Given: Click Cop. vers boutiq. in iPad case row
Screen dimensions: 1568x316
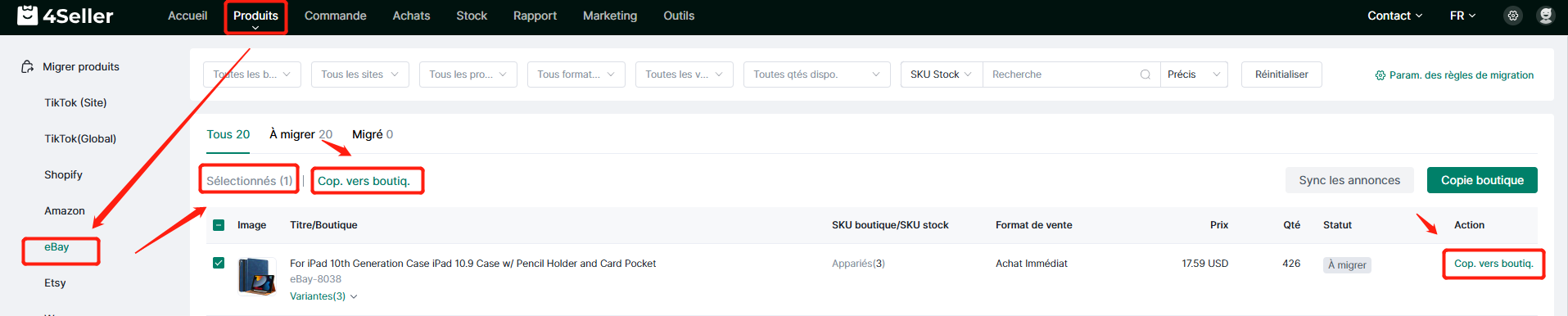Looking at the screenshot, I should [1493, 264].
